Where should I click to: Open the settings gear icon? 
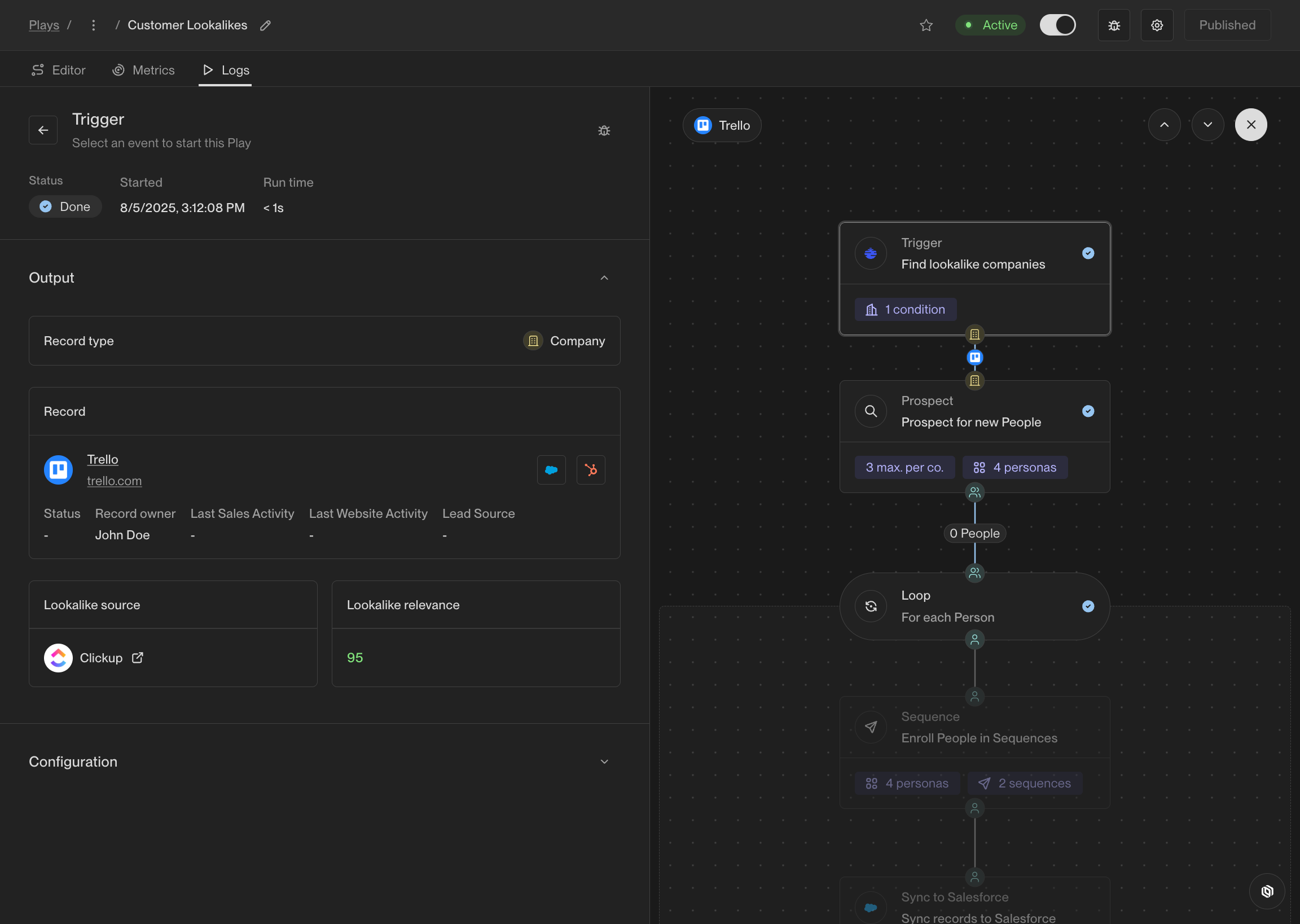click(1157, 25)
